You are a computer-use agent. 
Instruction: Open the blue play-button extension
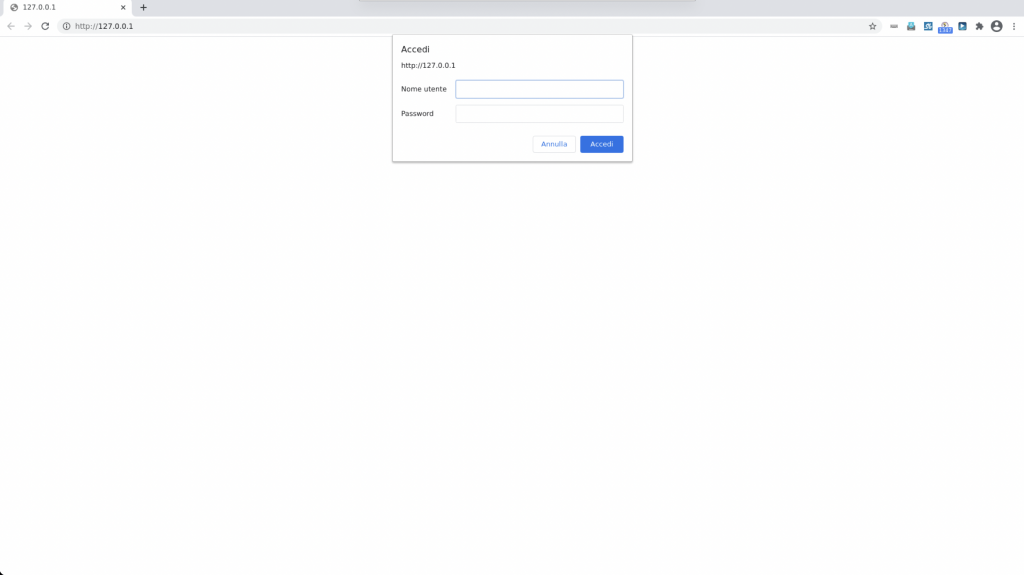[963, 26]
